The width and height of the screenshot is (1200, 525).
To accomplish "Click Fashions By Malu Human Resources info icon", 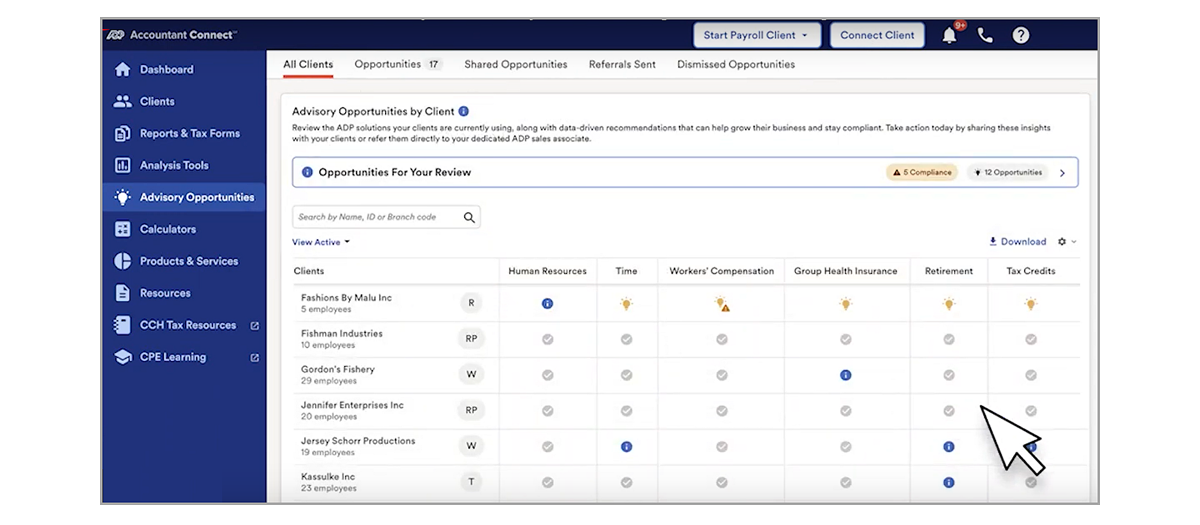I will point(547,303).
